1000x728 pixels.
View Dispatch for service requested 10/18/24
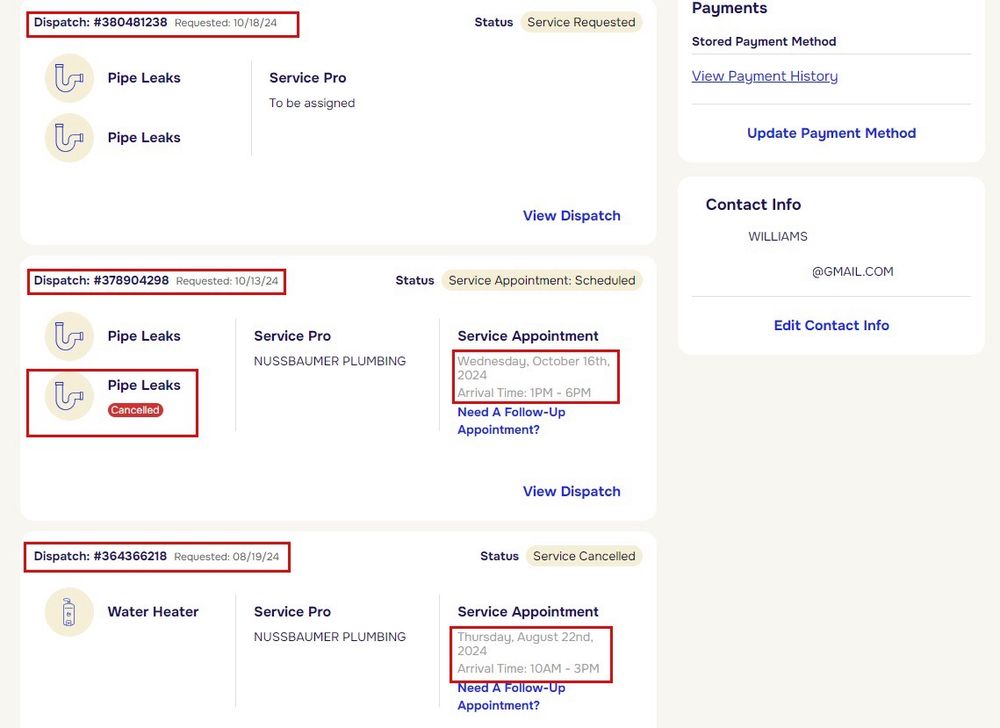(x=571, y=216)
